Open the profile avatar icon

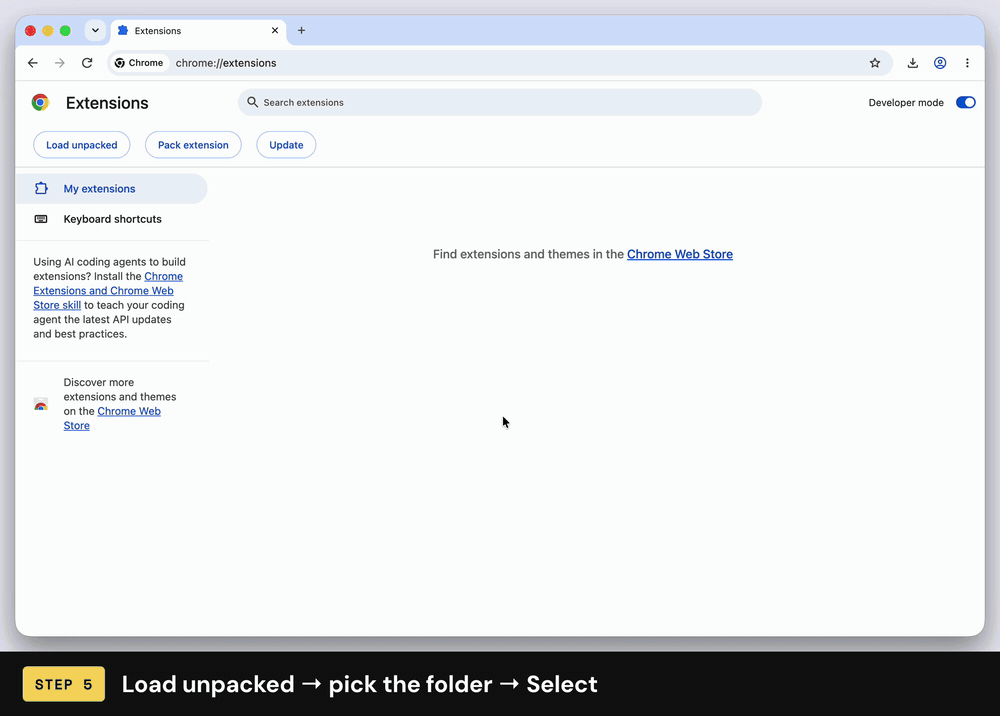point(940,63)
